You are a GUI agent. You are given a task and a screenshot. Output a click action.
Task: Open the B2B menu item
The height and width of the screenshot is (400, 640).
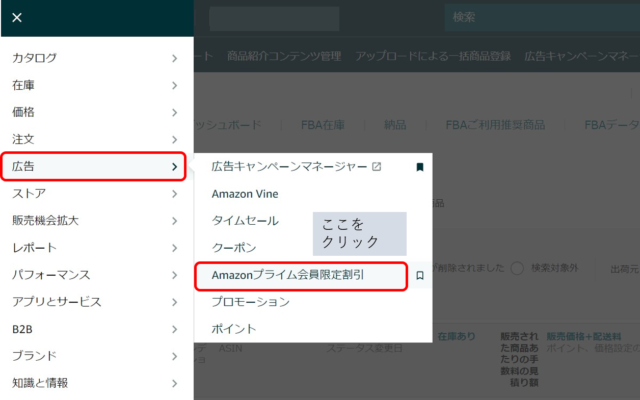click(x=97, y=329)
